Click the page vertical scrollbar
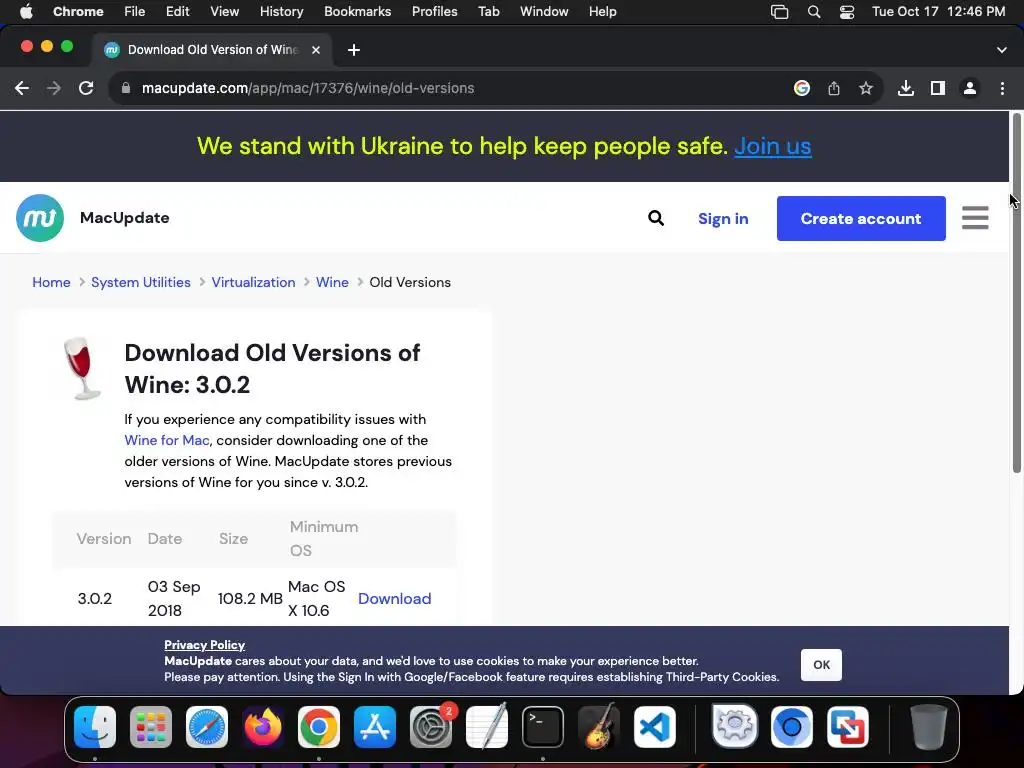1024x768 pixels. click(1016, 293)
